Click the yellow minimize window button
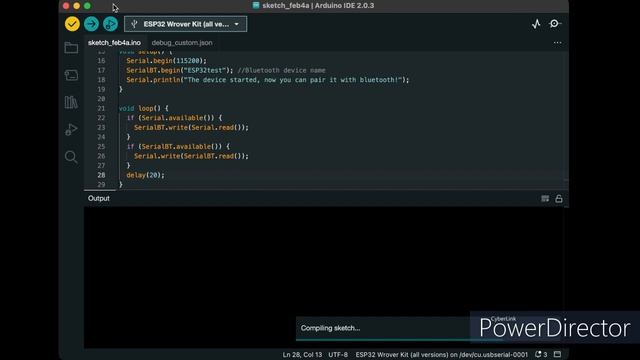 (x=76, y=6)
